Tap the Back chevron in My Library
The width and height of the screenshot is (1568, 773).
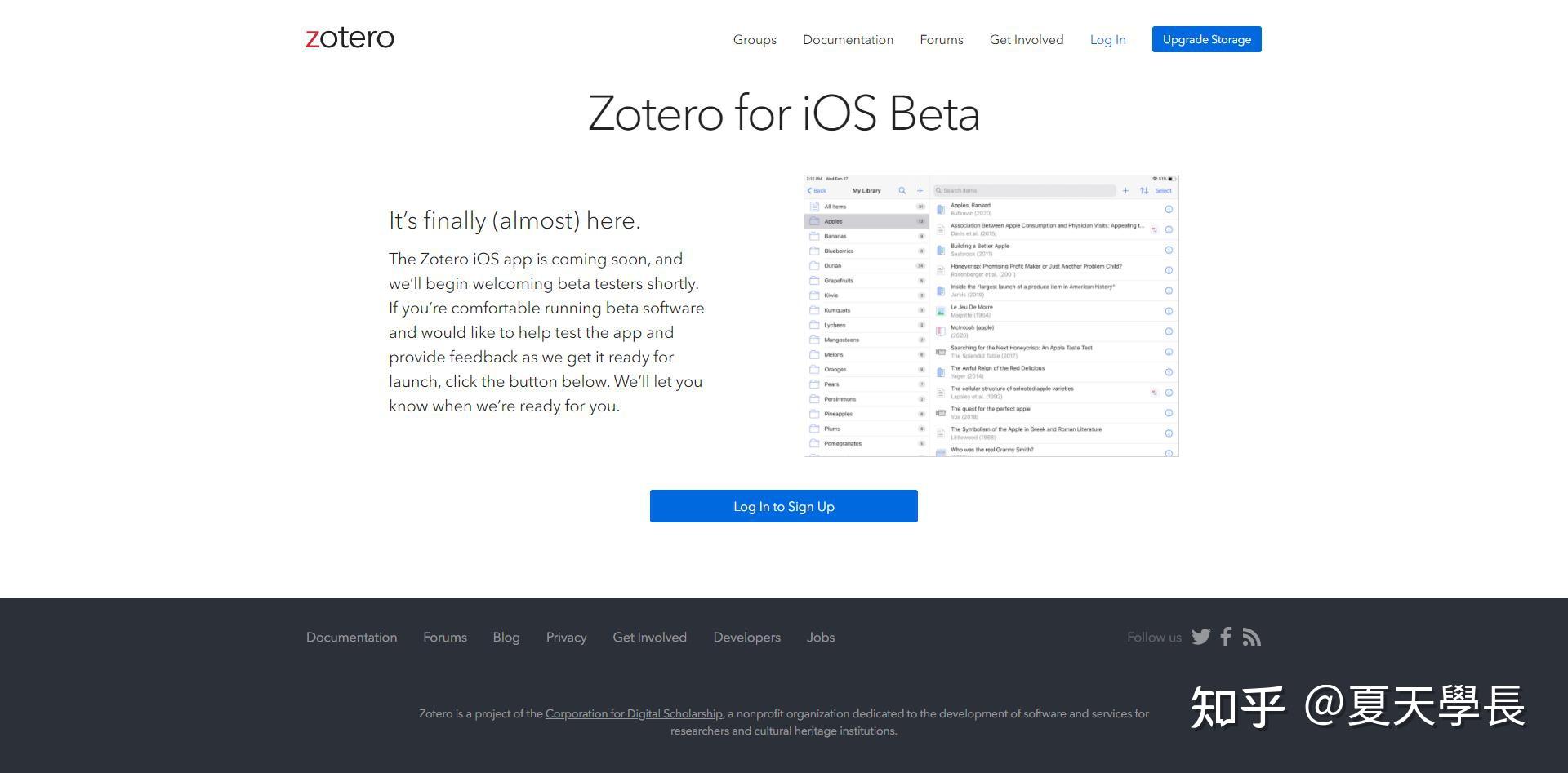817,190
